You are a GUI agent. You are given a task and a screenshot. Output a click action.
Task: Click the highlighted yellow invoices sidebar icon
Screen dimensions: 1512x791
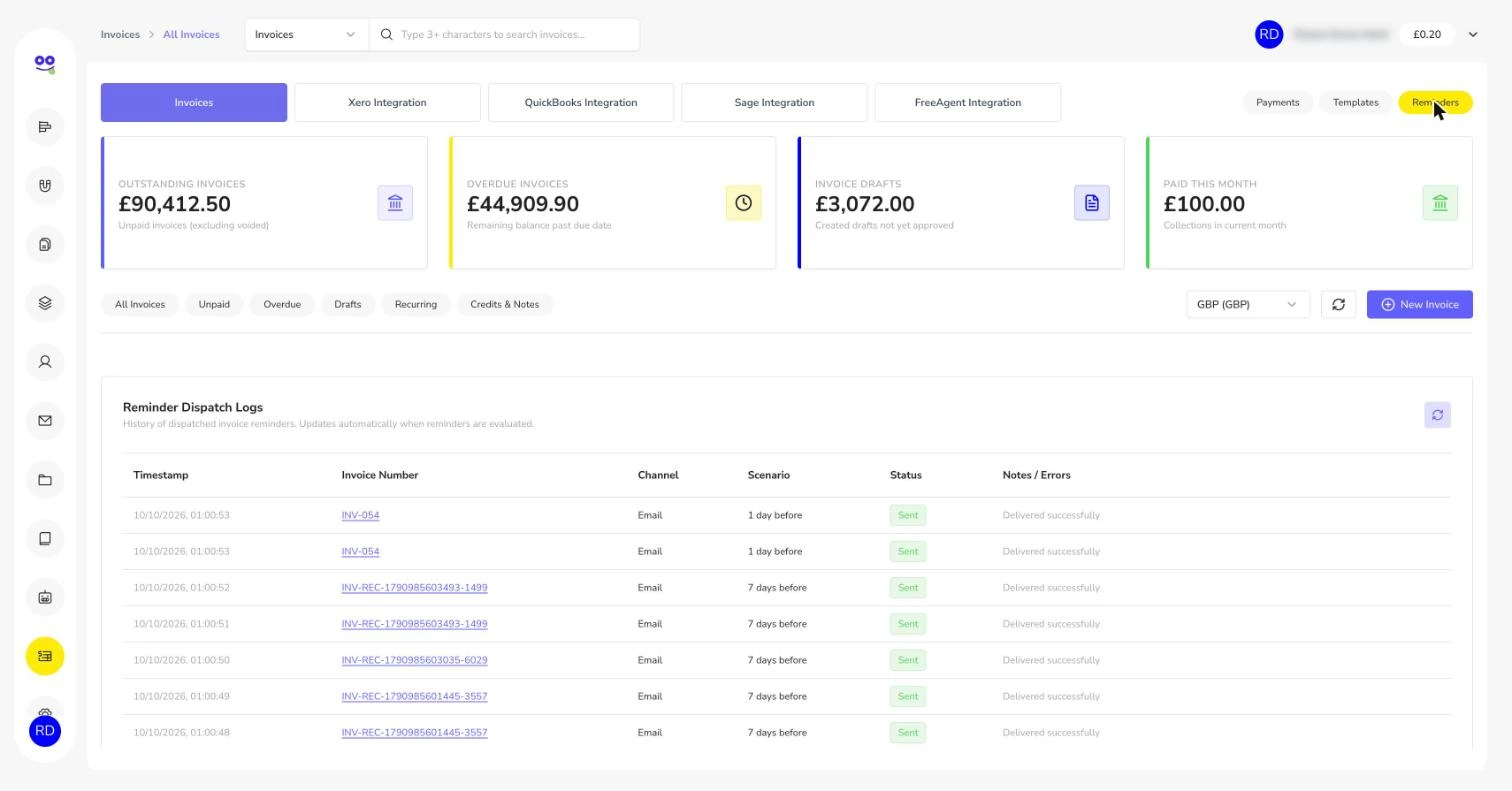(44, 656)
